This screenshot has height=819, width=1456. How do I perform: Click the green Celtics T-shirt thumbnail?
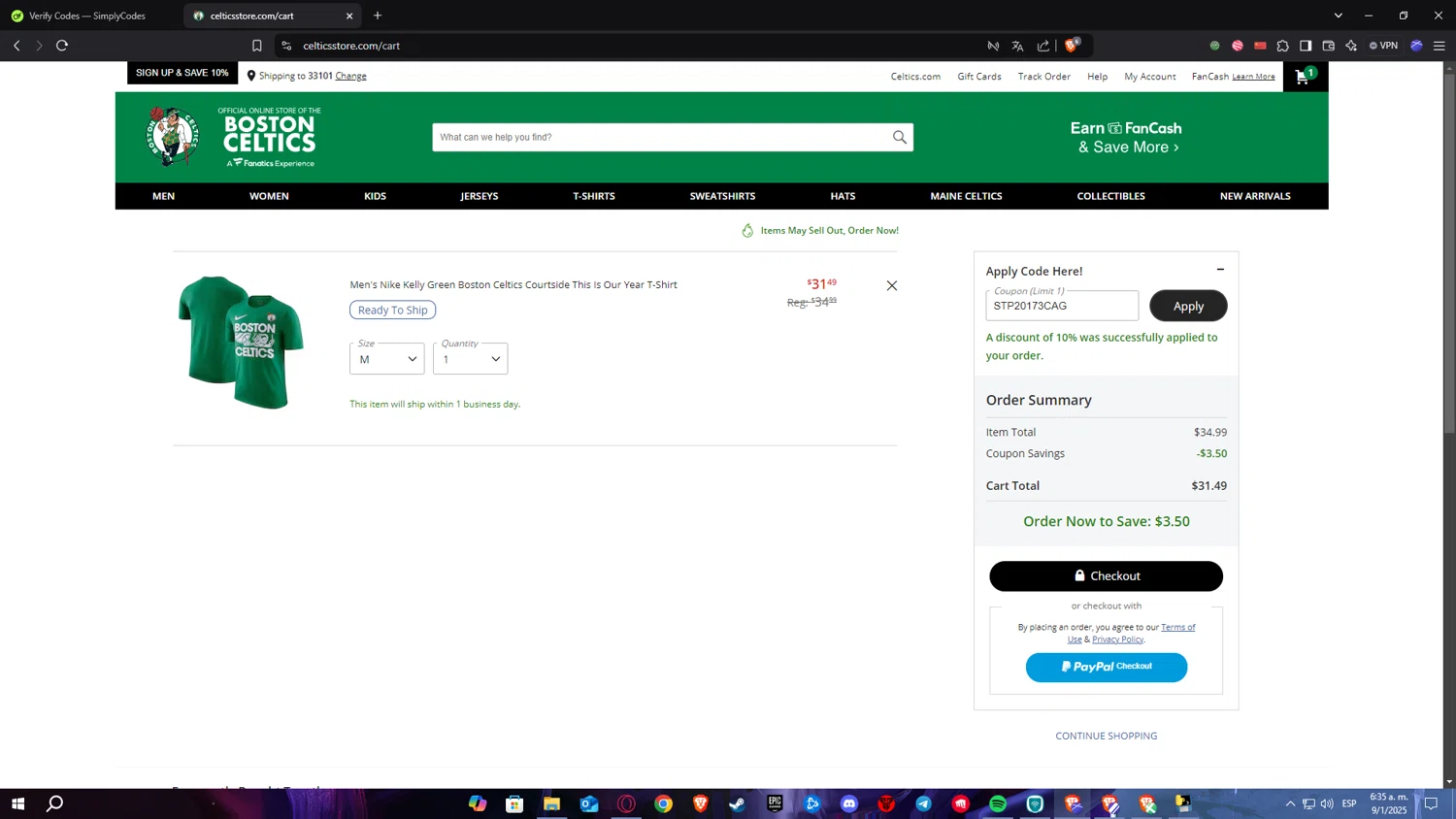(x=241, y=342)
